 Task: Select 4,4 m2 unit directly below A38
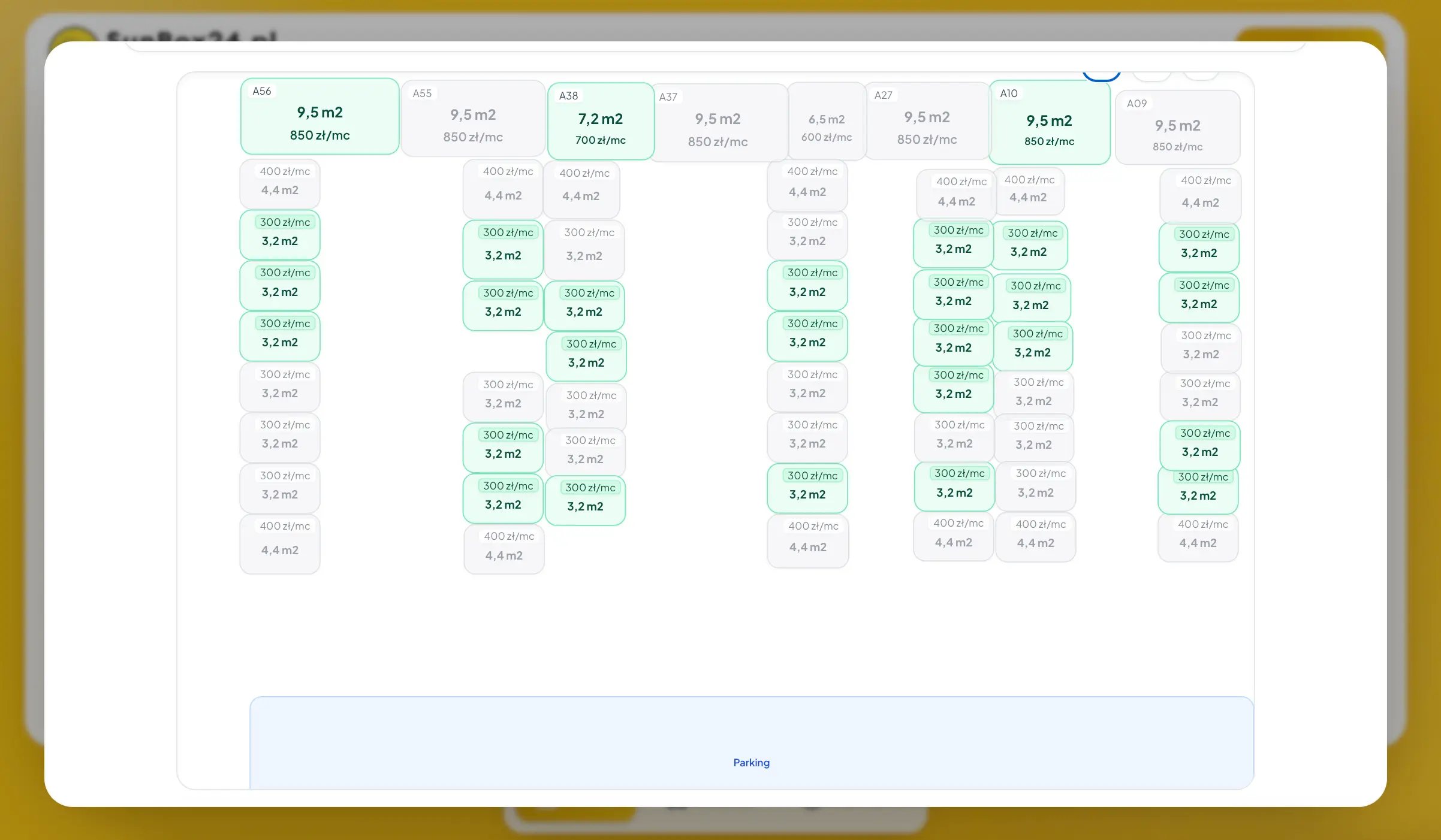point(580,189)
